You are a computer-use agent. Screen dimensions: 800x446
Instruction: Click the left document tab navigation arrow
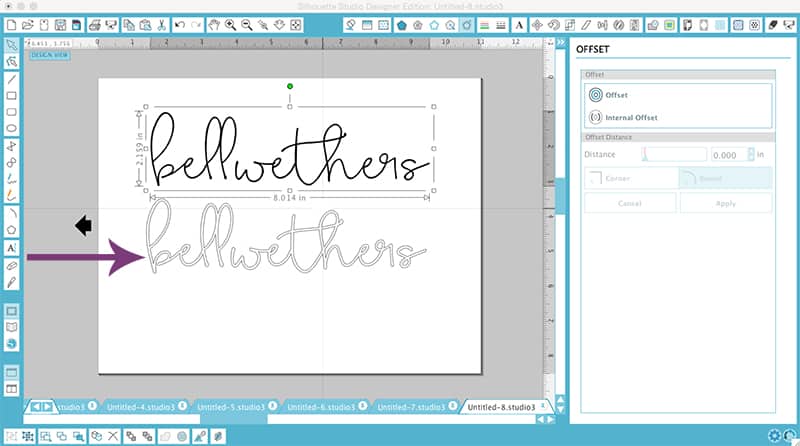[36, 407]
